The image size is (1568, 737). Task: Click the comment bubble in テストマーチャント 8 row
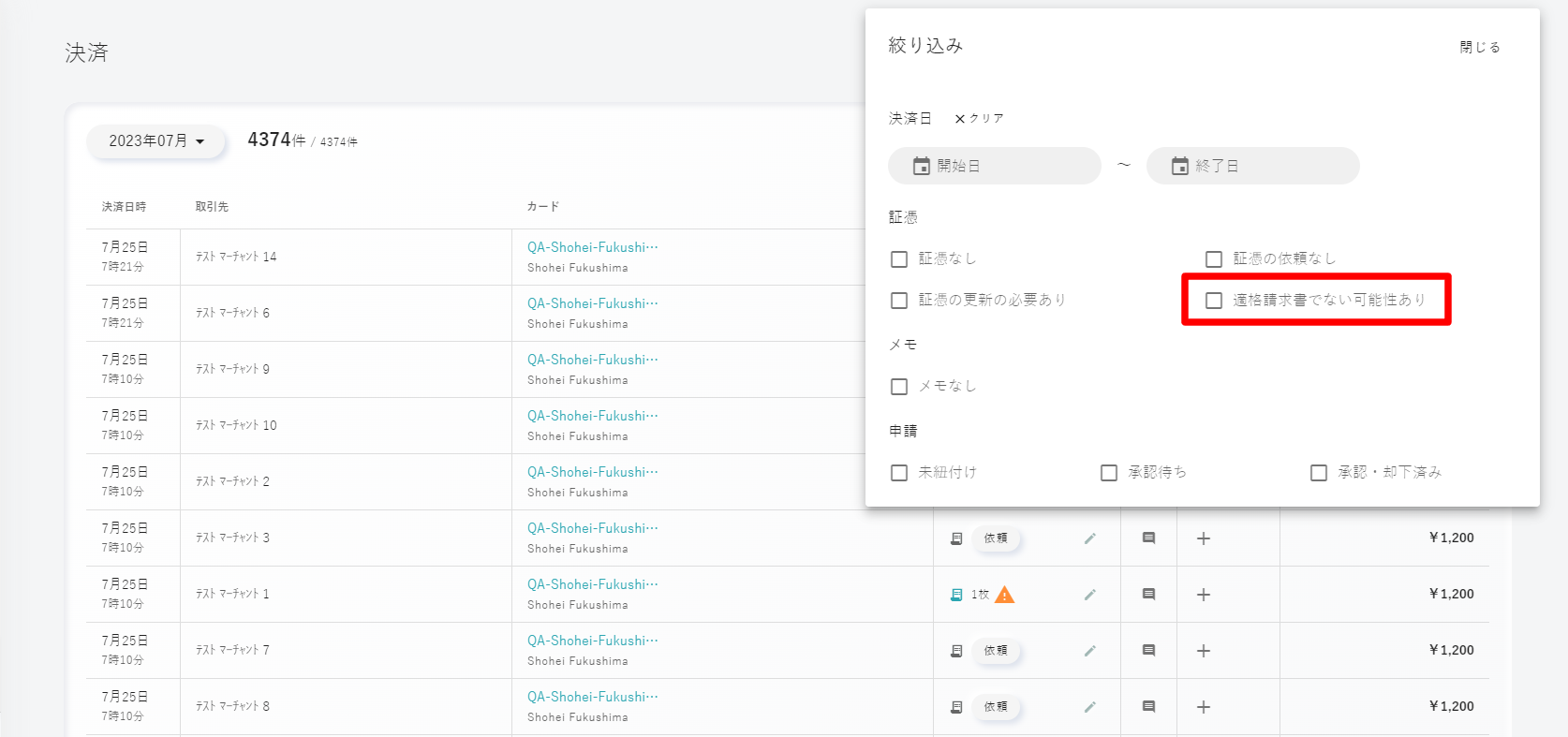click(1148, 707)
